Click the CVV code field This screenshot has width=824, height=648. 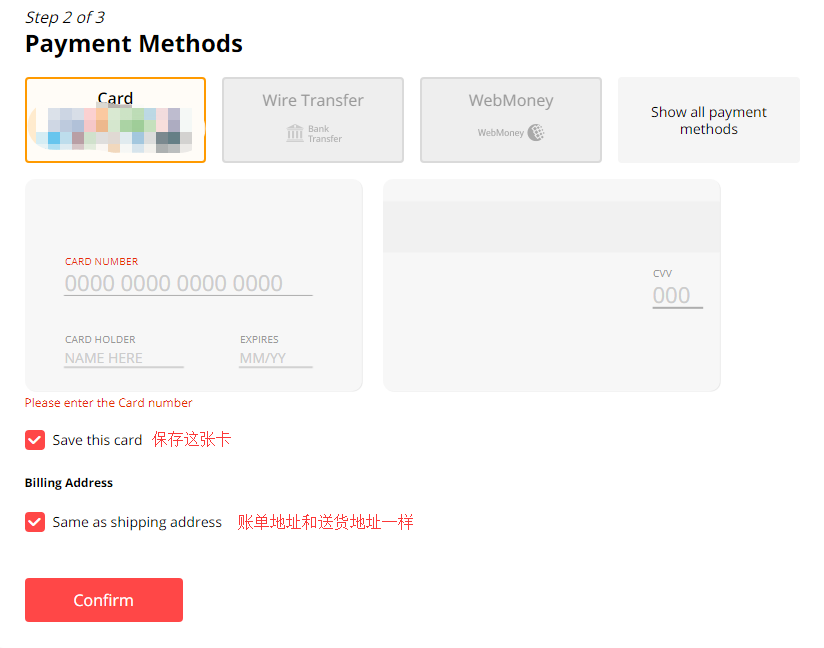677,296
